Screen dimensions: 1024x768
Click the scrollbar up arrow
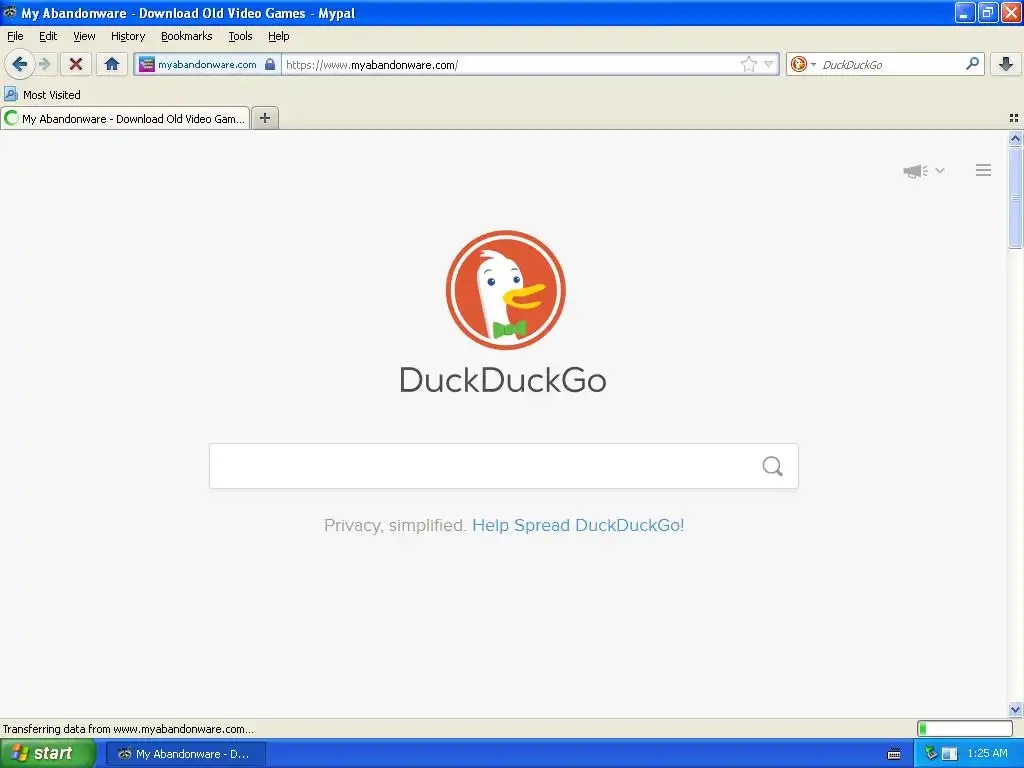tap(1015, 138)
